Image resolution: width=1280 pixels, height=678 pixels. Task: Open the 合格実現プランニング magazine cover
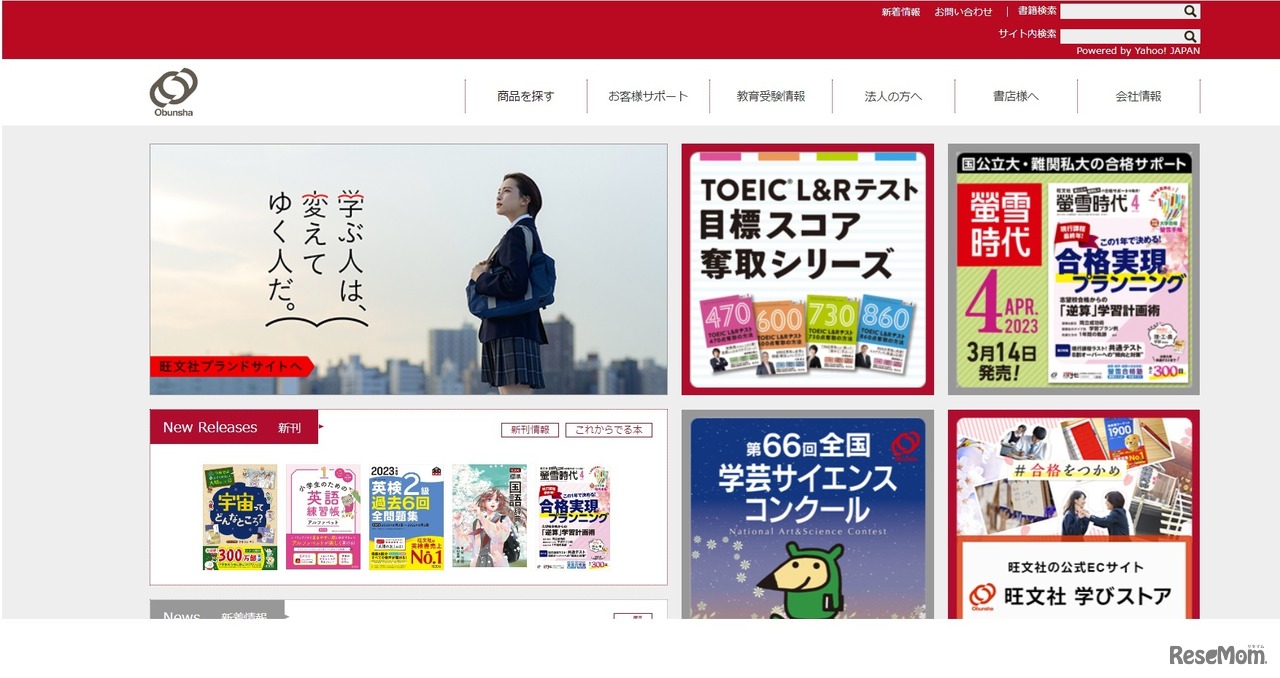click(573, 517)
